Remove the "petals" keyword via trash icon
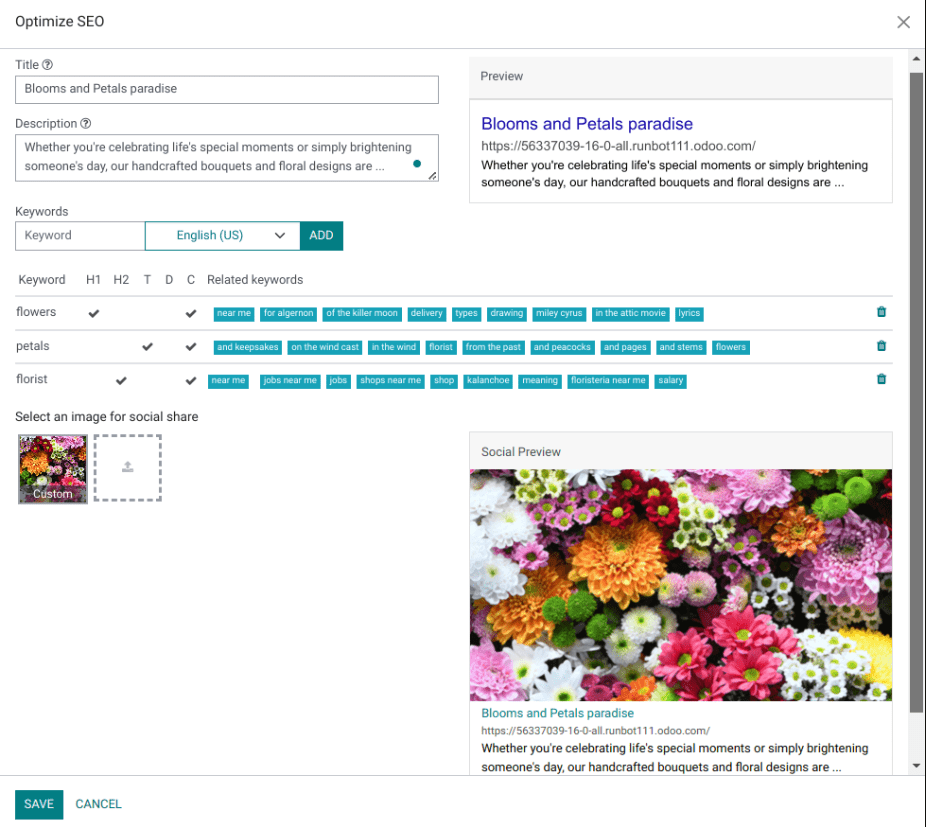926x827 pixels. pos(881,345)
